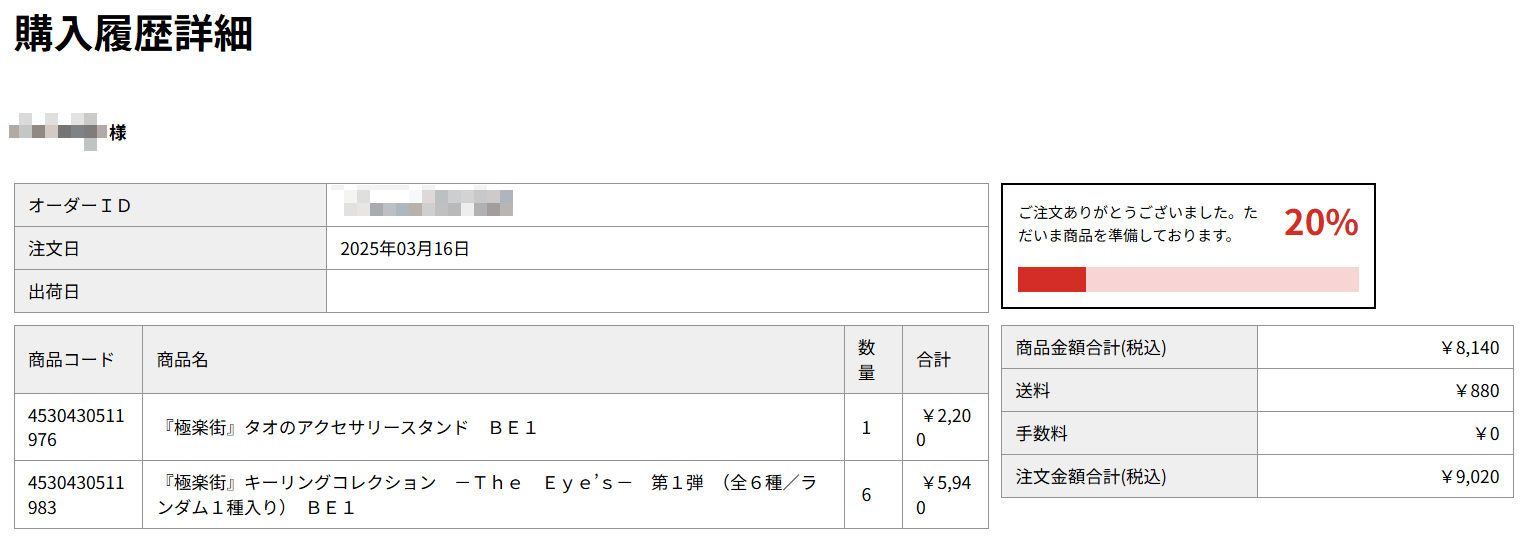
Task: Click the 20% progress percentage text
Action: coord(1321,223)
